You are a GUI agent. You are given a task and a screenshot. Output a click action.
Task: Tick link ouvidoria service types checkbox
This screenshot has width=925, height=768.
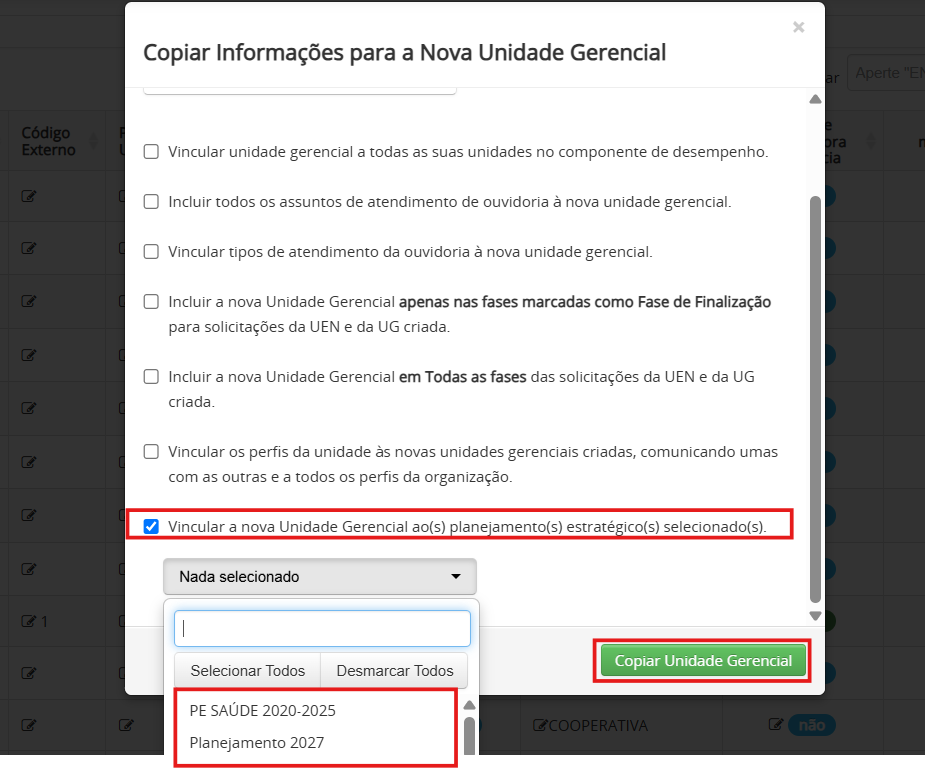coord(151,252)
